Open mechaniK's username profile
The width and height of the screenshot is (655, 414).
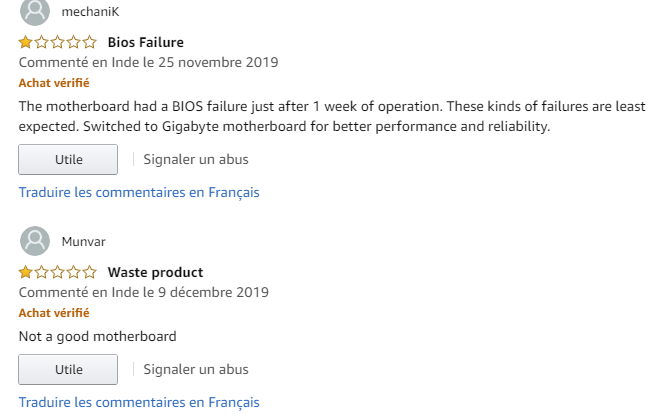(x=89, y=12)
